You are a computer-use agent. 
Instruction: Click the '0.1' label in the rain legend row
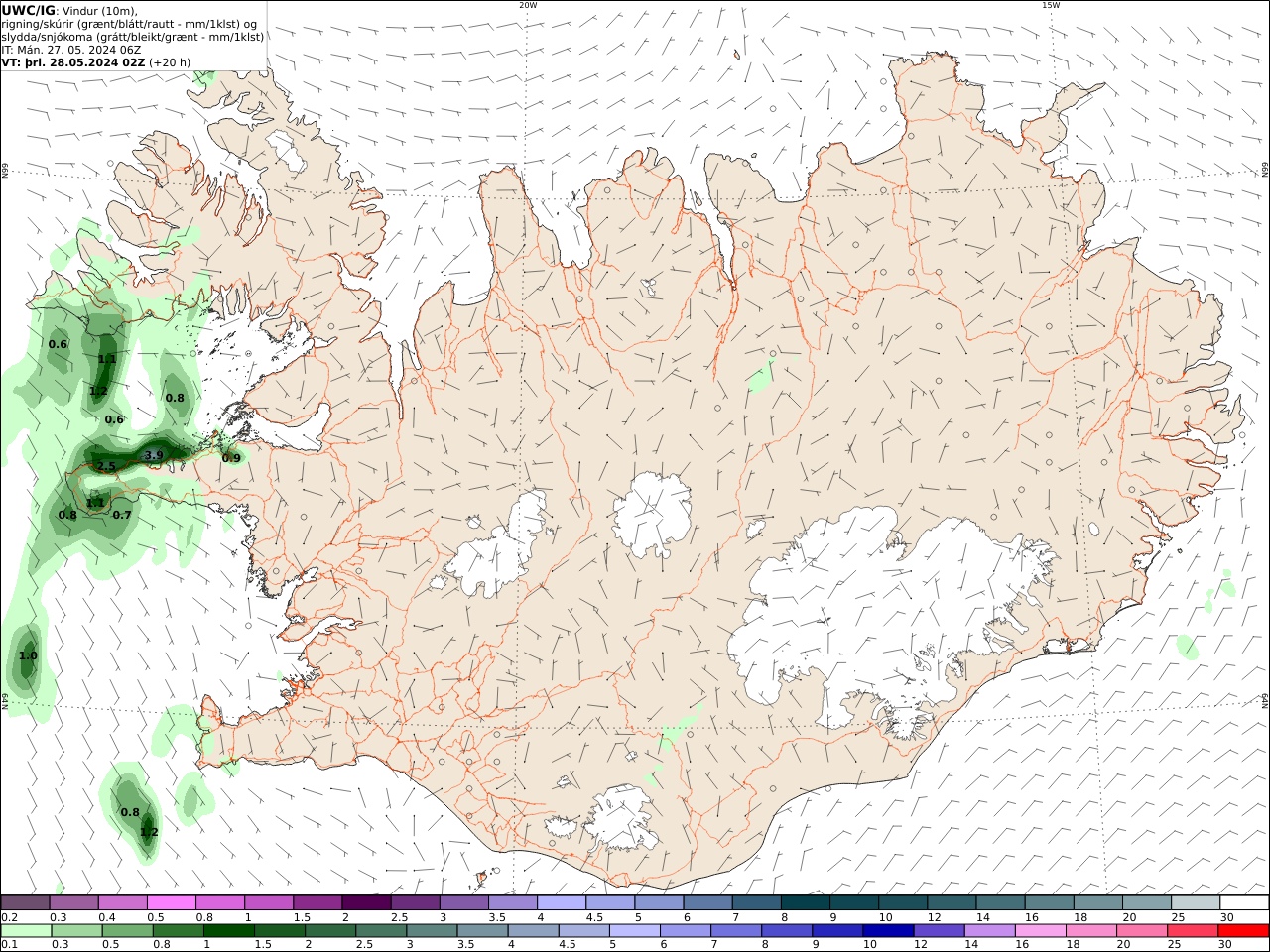10,944
